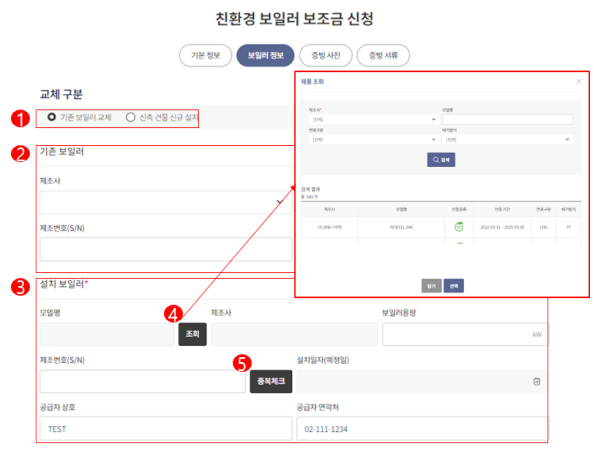The width and height of the screenshot is (594, 455).
Task: Expand the 연료구분 dropdown in the popup
Action: tap(373, 139)
